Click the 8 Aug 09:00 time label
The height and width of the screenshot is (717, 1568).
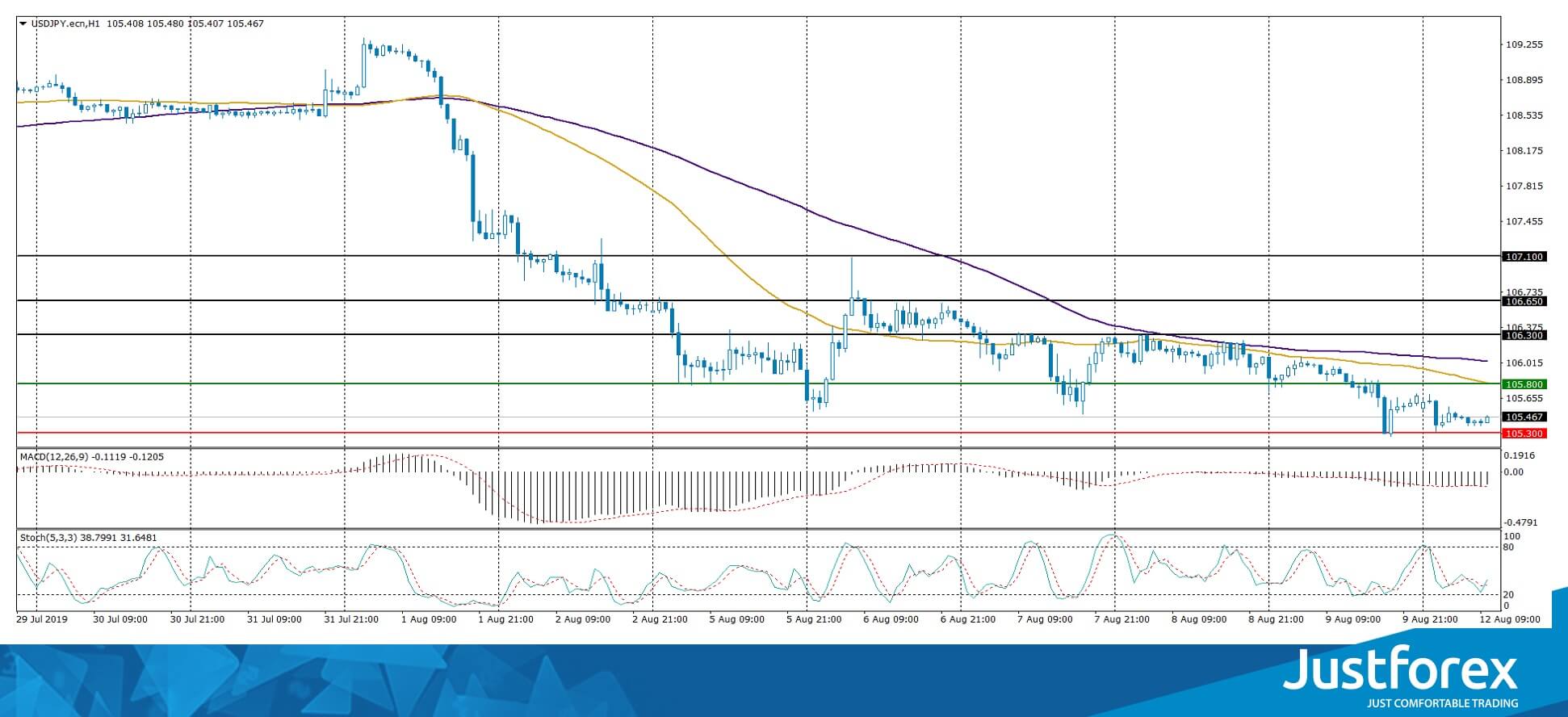coord(1200,619)
